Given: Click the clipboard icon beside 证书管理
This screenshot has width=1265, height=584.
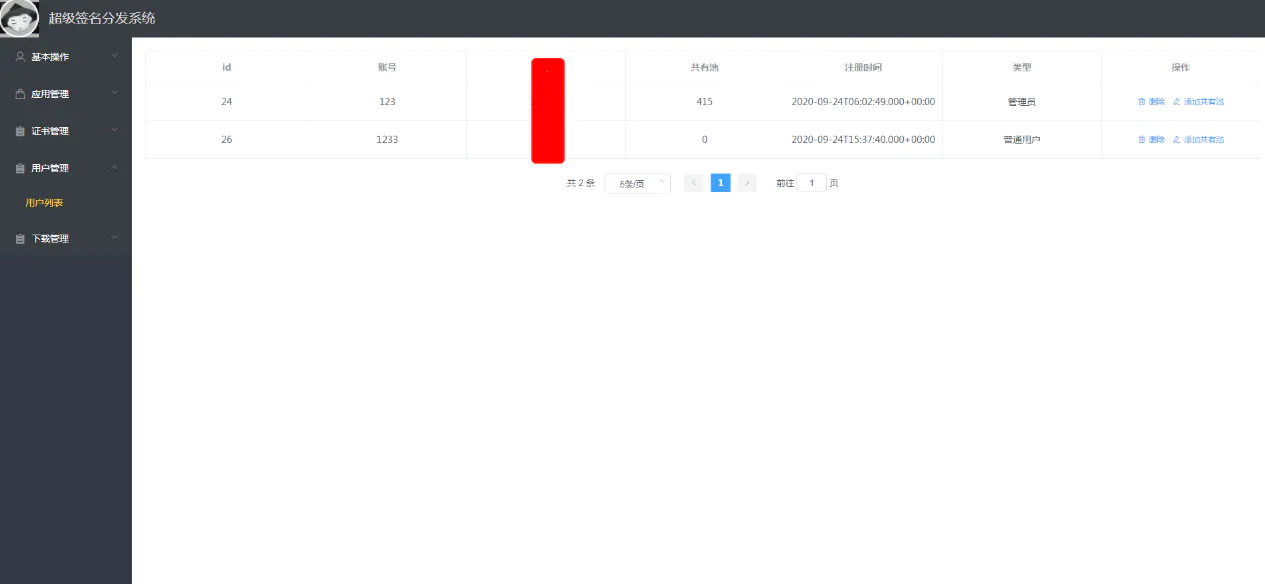Looking at the screenshot, I should point(20,131).
